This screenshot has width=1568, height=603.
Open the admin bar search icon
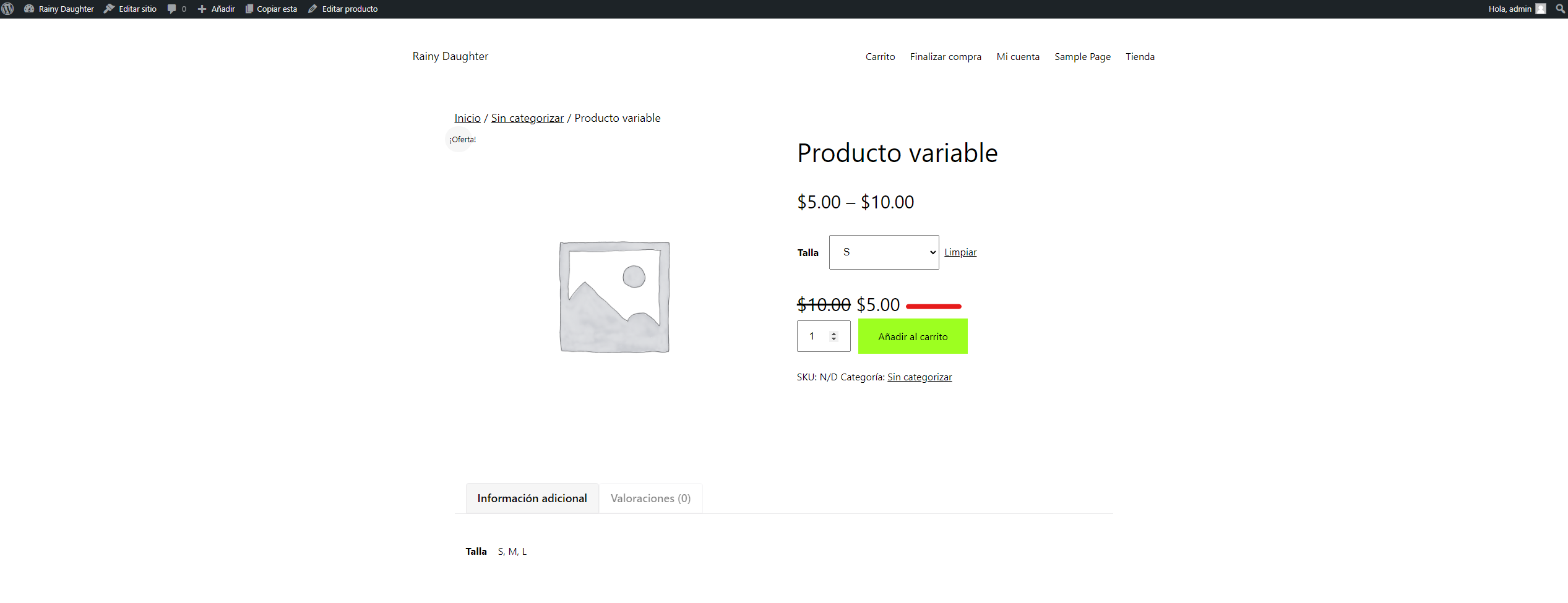(1560, 9)
